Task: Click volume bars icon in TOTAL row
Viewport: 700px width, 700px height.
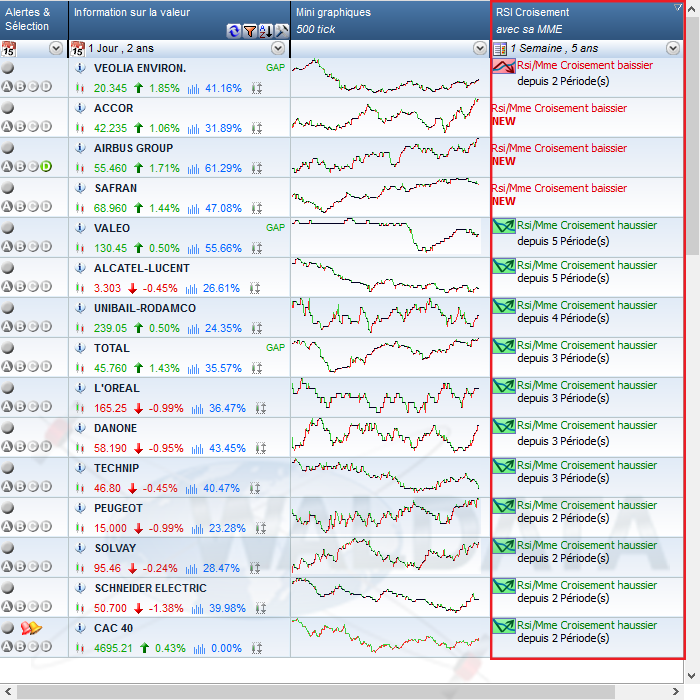Action: (x=193, y=369)
